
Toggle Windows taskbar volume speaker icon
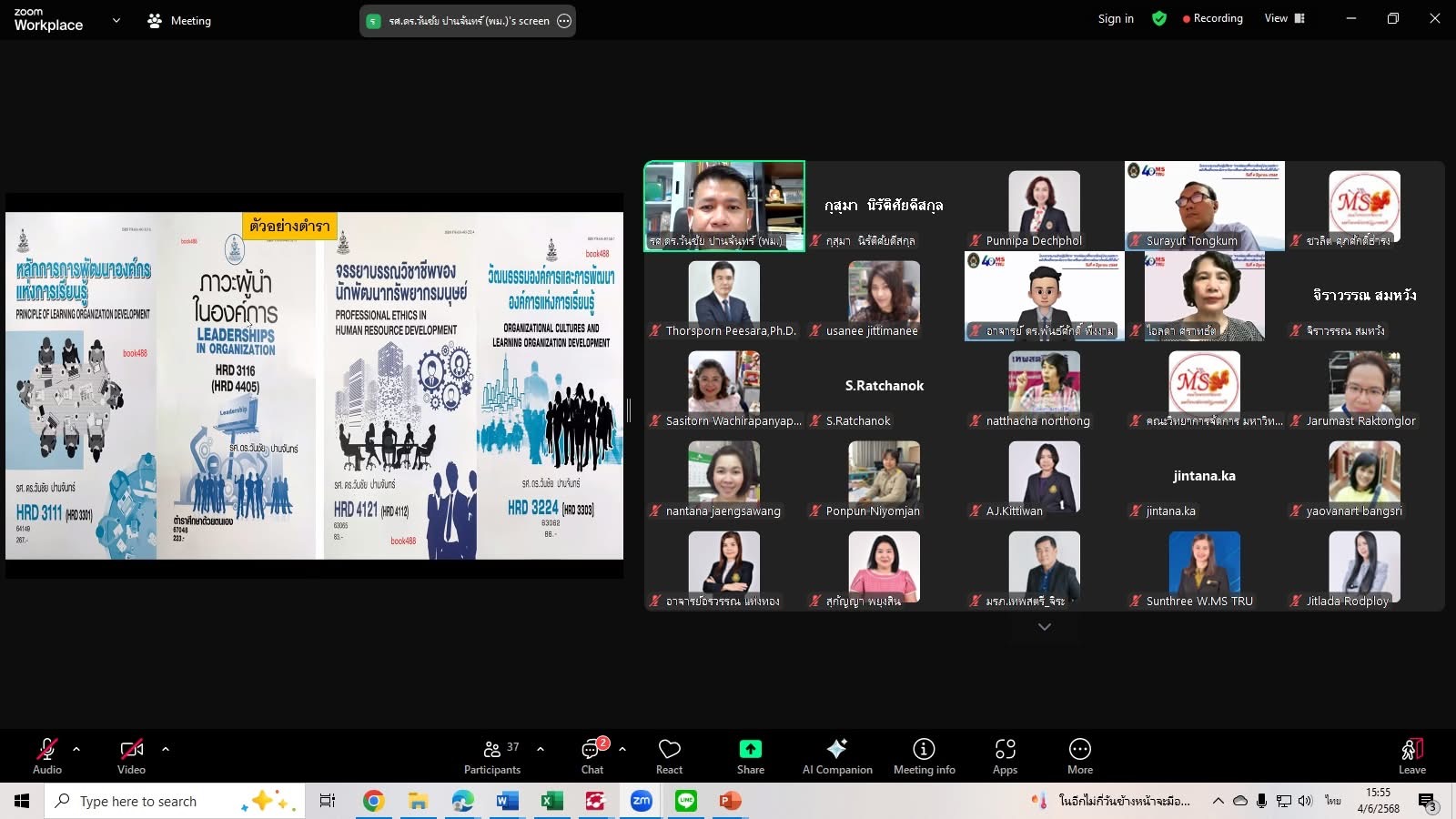[1305, 801]
